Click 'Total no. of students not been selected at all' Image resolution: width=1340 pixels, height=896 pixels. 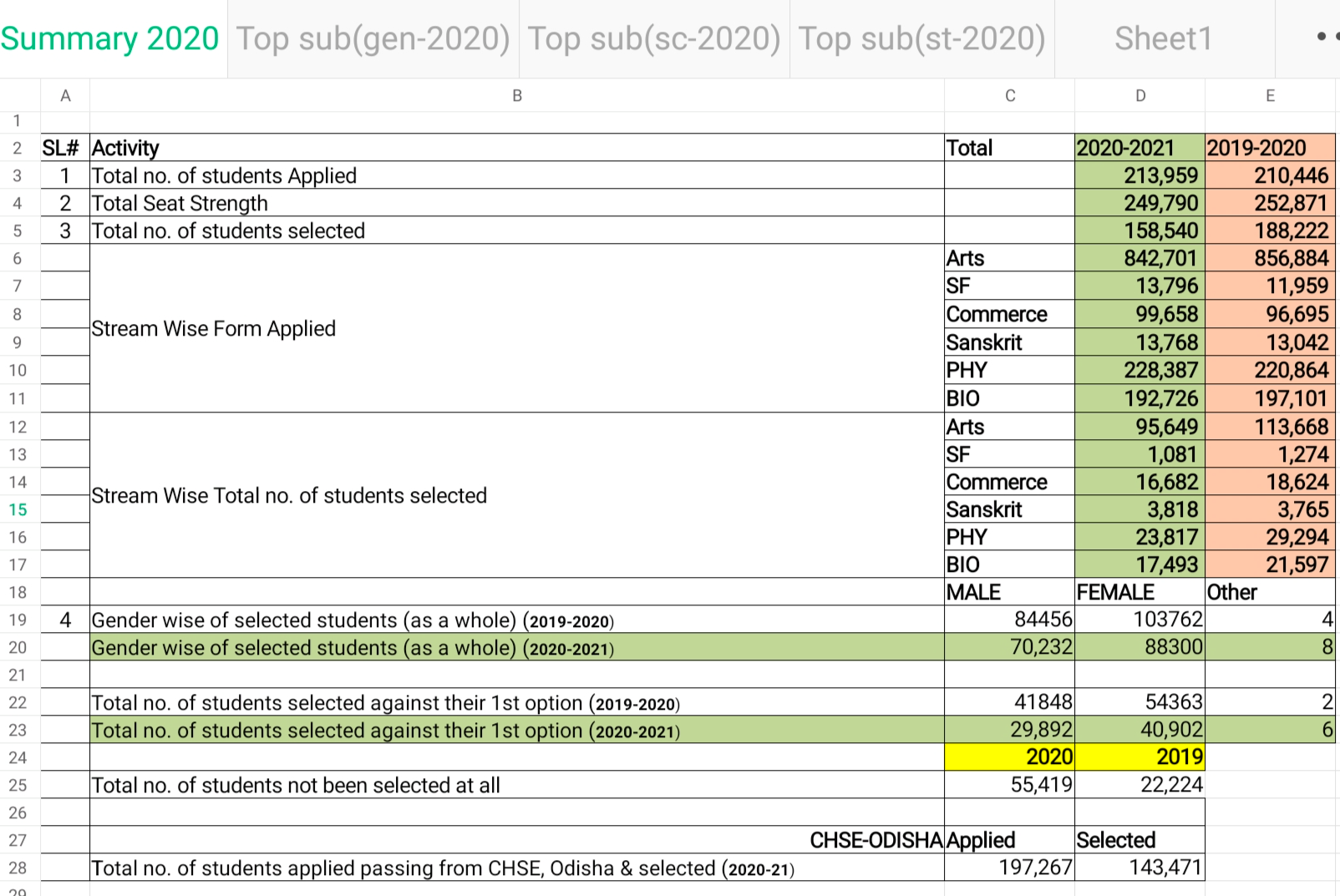pos(517,785)
